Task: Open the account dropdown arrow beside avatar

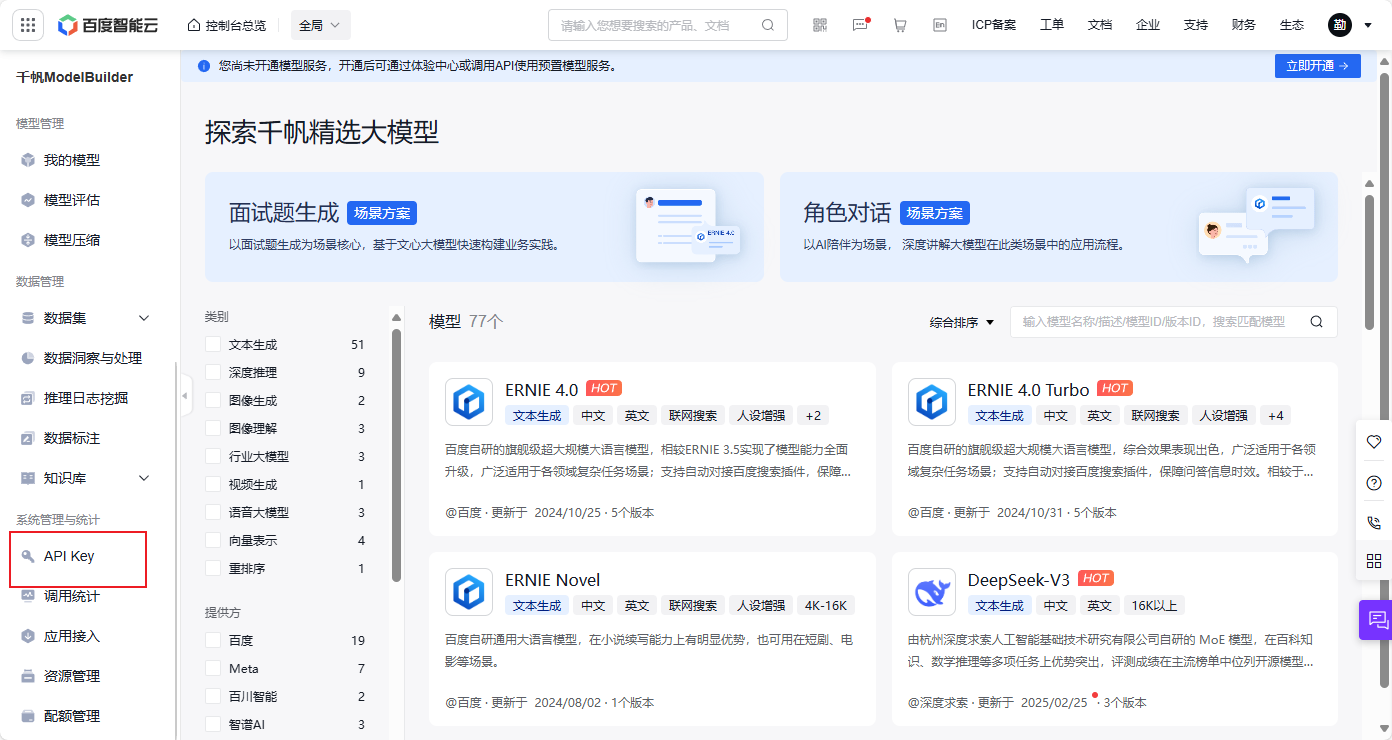Action: pos(1368,25)
